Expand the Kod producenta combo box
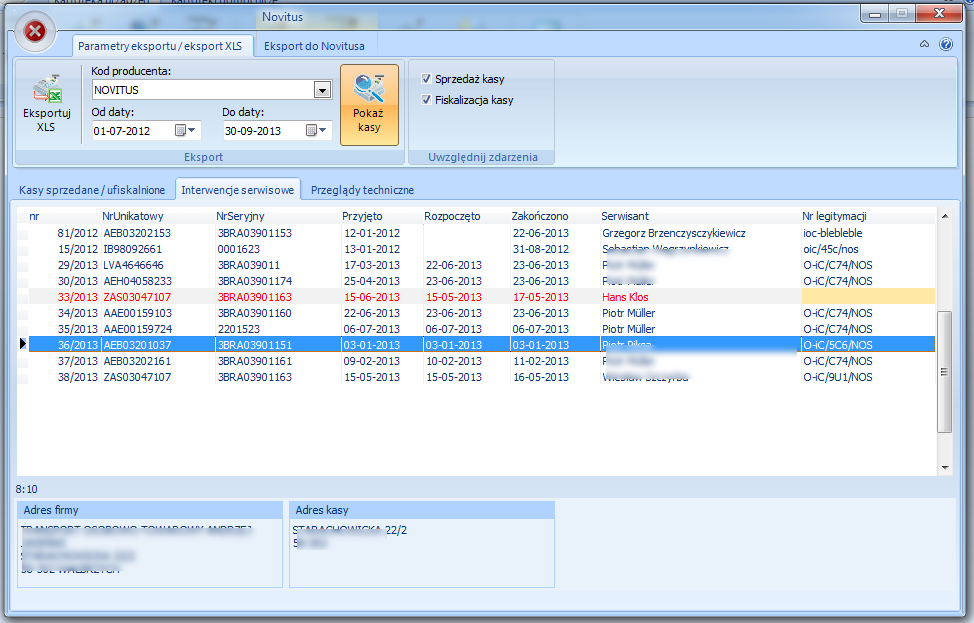 coord(322,90)
